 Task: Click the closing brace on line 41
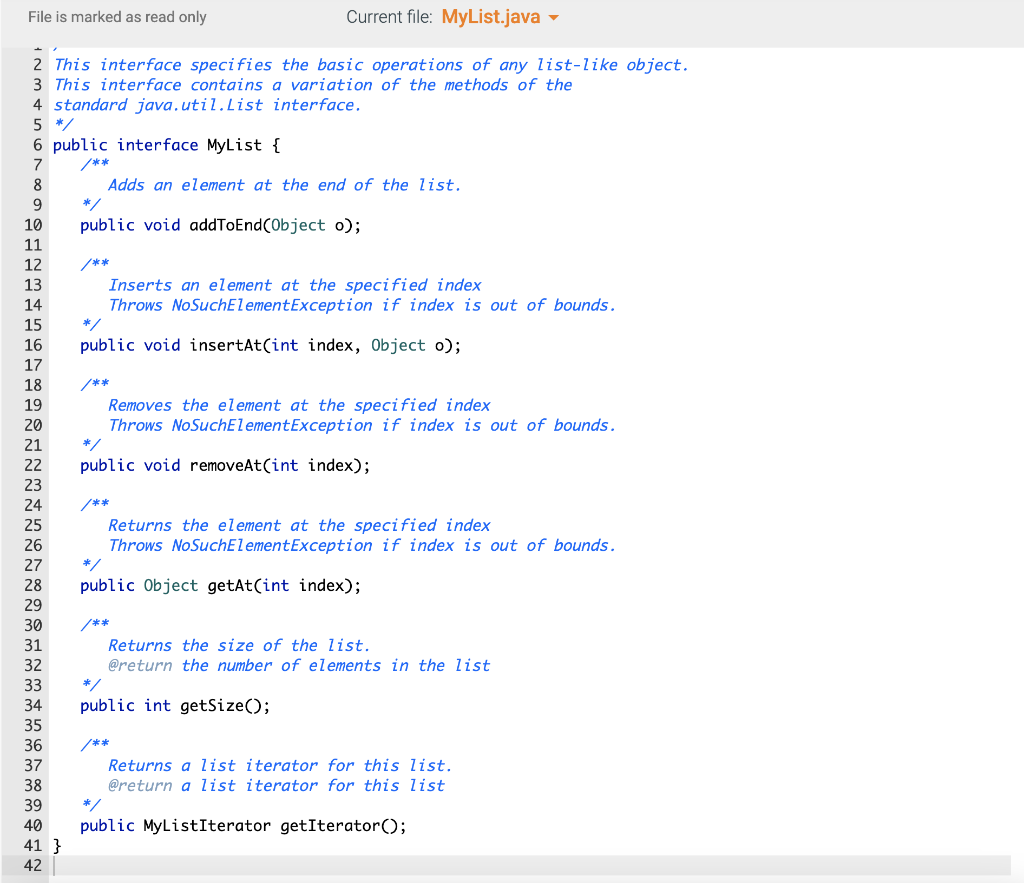coord(57,845)
